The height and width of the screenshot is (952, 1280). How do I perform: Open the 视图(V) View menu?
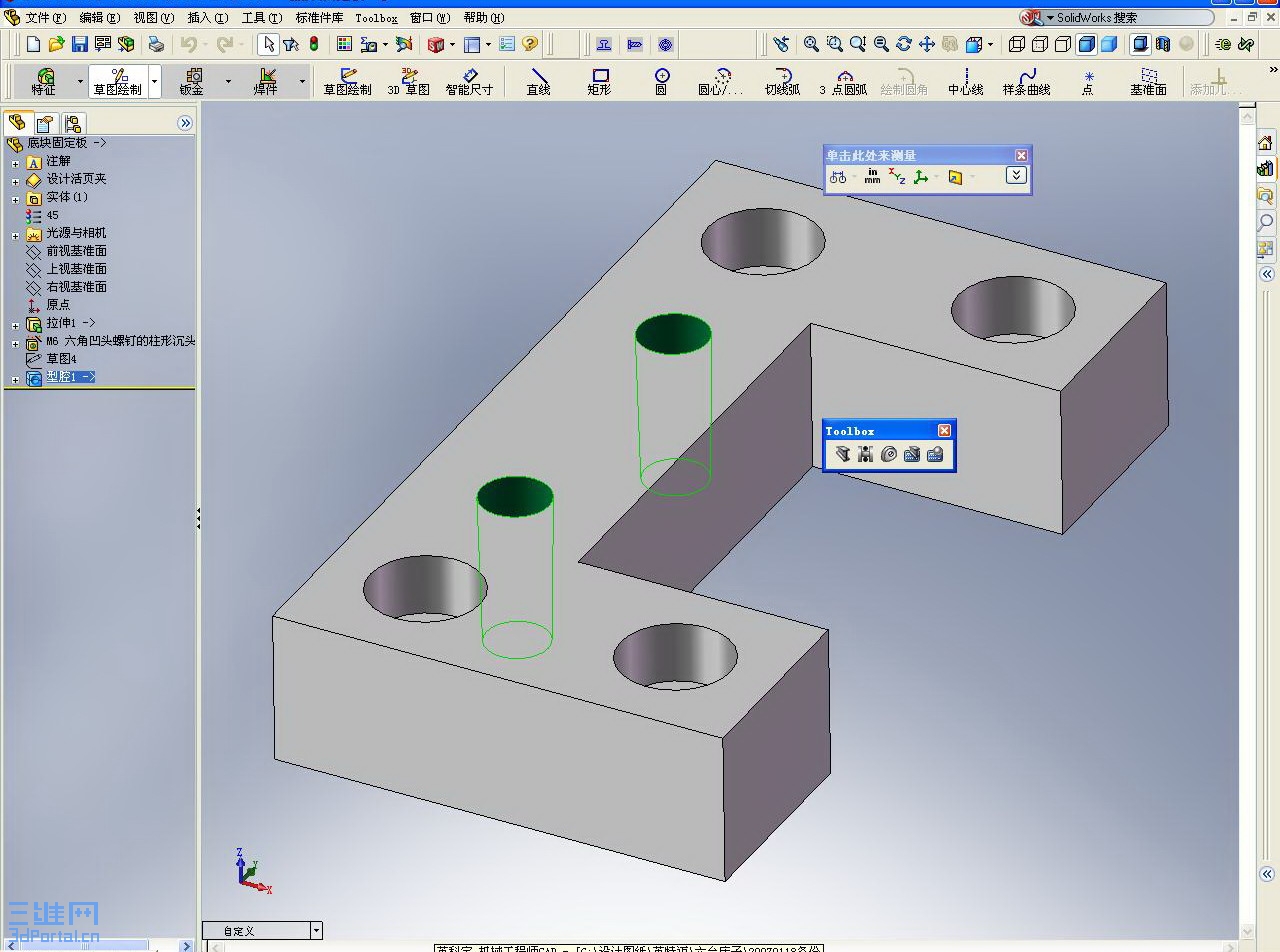(154, 17)
